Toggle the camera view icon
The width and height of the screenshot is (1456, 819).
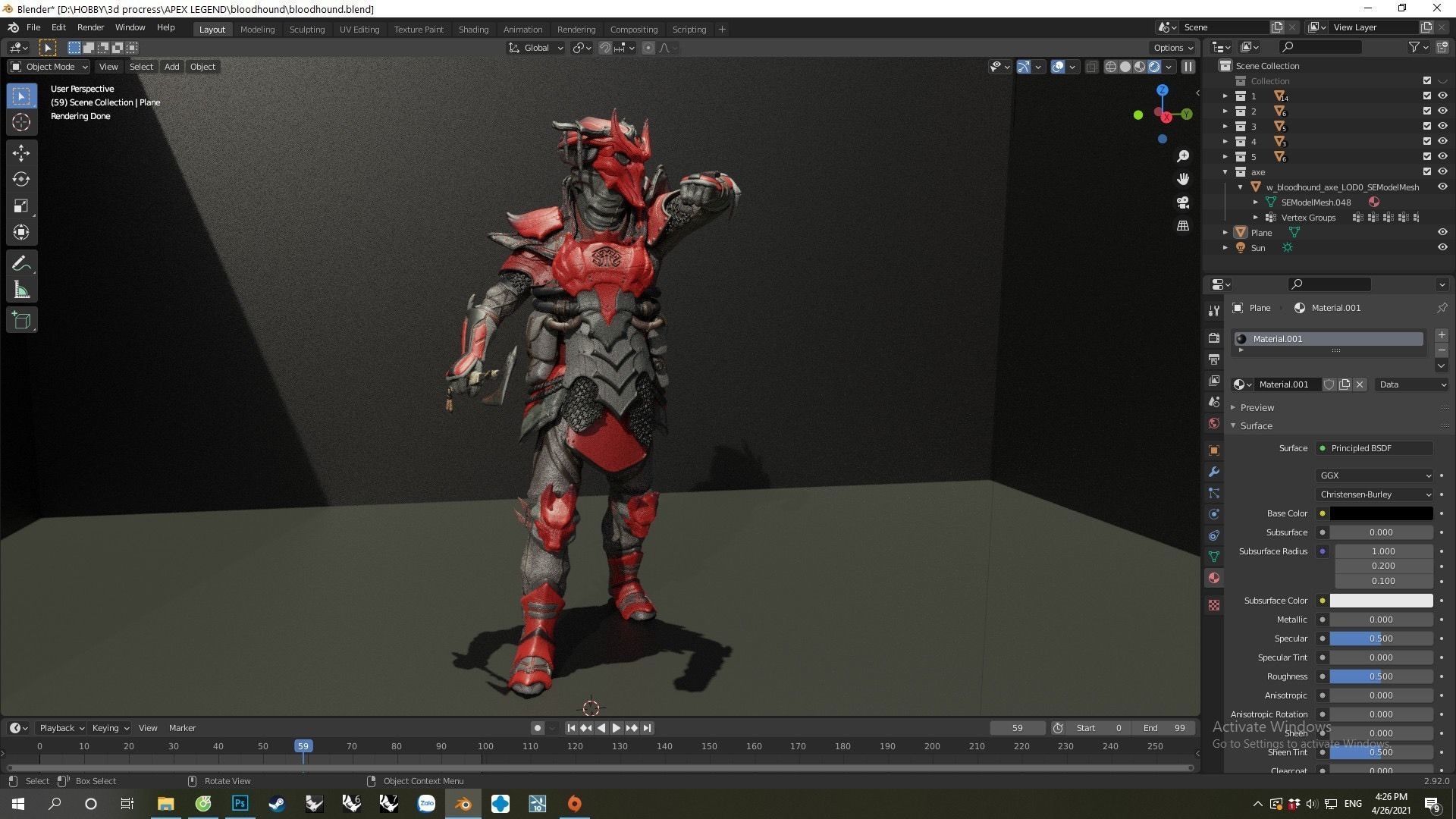pos(1183,202)
